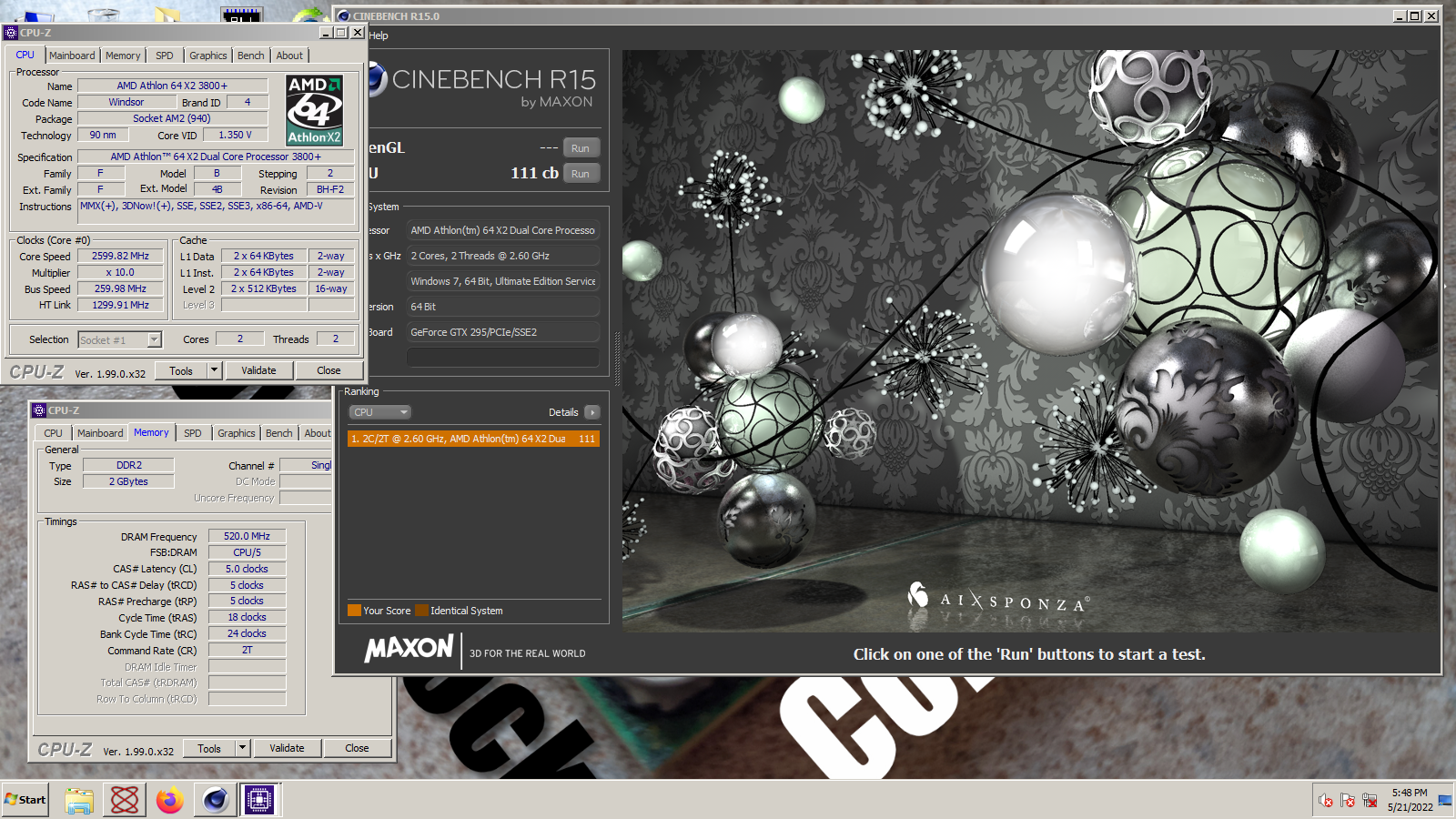Click Close button in top CPU-Z window
This screenshot has width=1456, height=819.
pyautogui.click(x=329, y=370)
